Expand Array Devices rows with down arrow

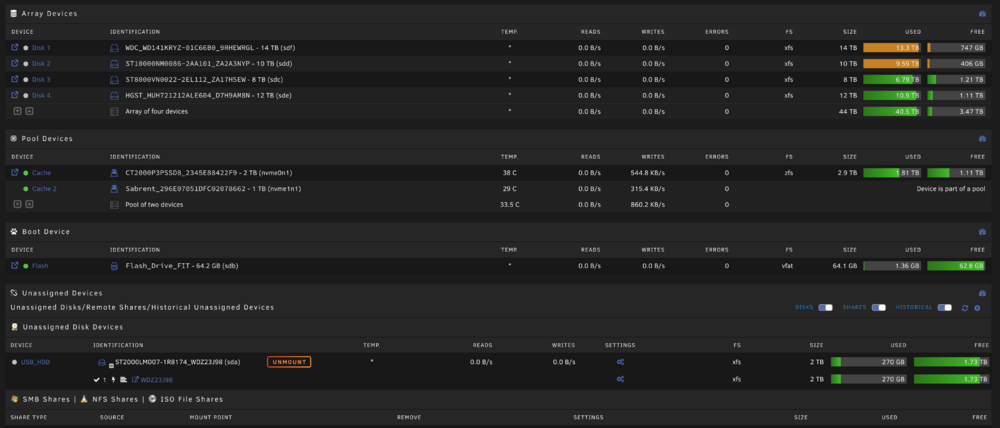[x=17, y=111]
